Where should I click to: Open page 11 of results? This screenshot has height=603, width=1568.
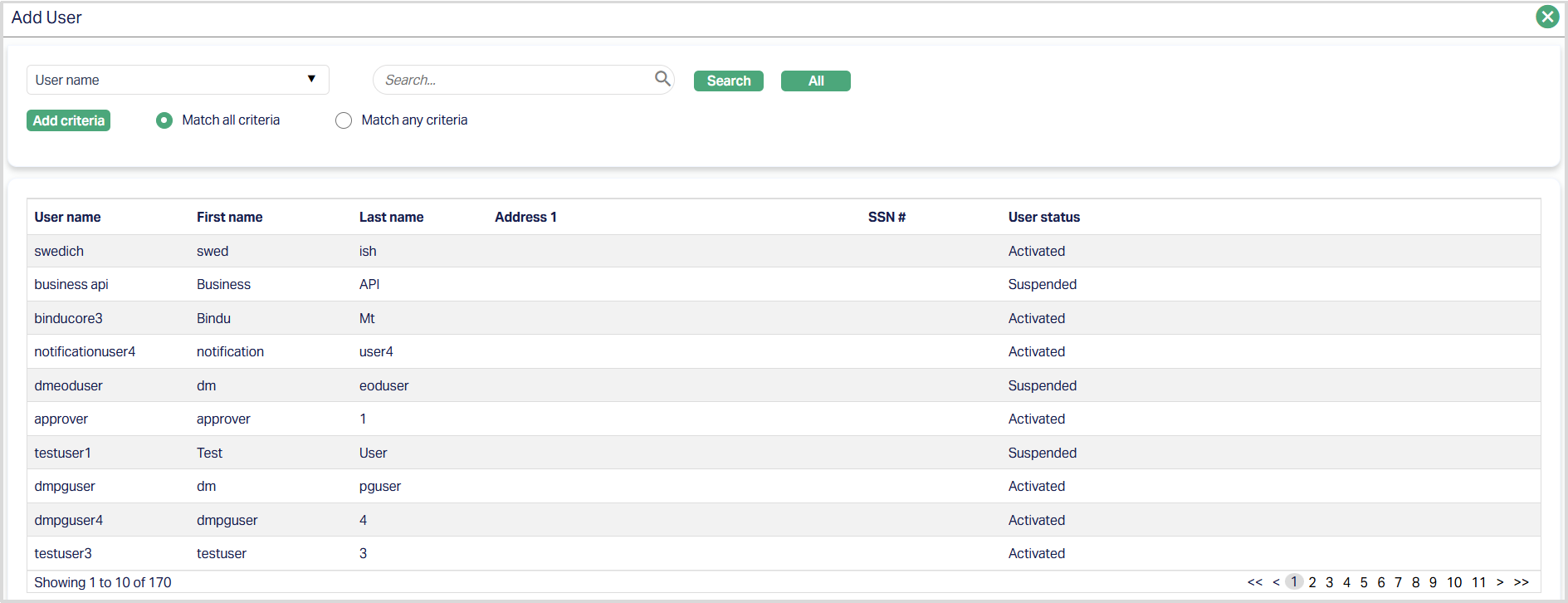[x=1478, y=582]
